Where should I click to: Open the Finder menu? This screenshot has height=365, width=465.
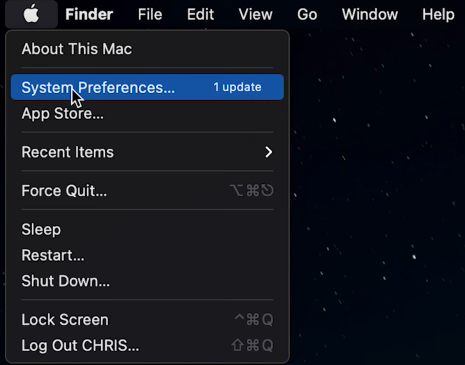(x=89, y=15)
